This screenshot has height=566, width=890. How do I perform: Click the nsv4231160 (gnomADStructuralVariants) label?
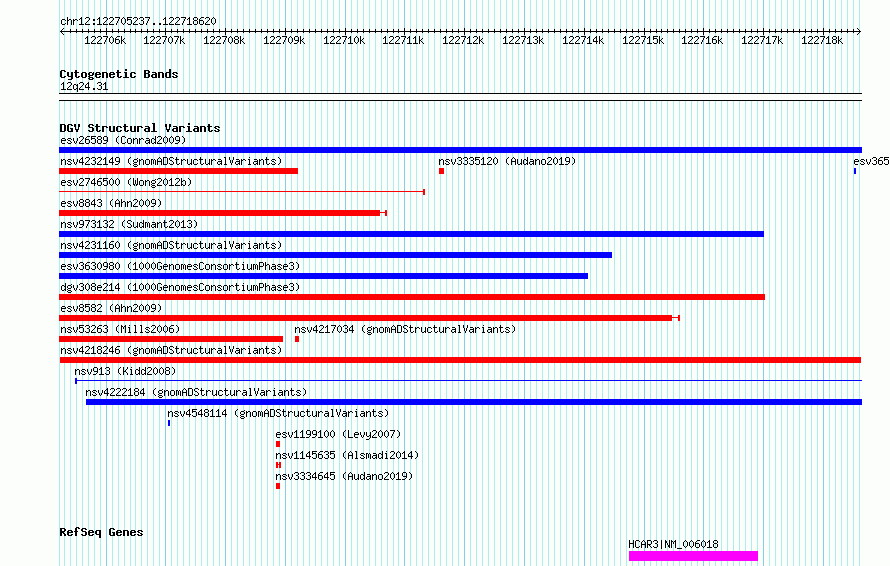pyautogui.click(x=171, y=245)
